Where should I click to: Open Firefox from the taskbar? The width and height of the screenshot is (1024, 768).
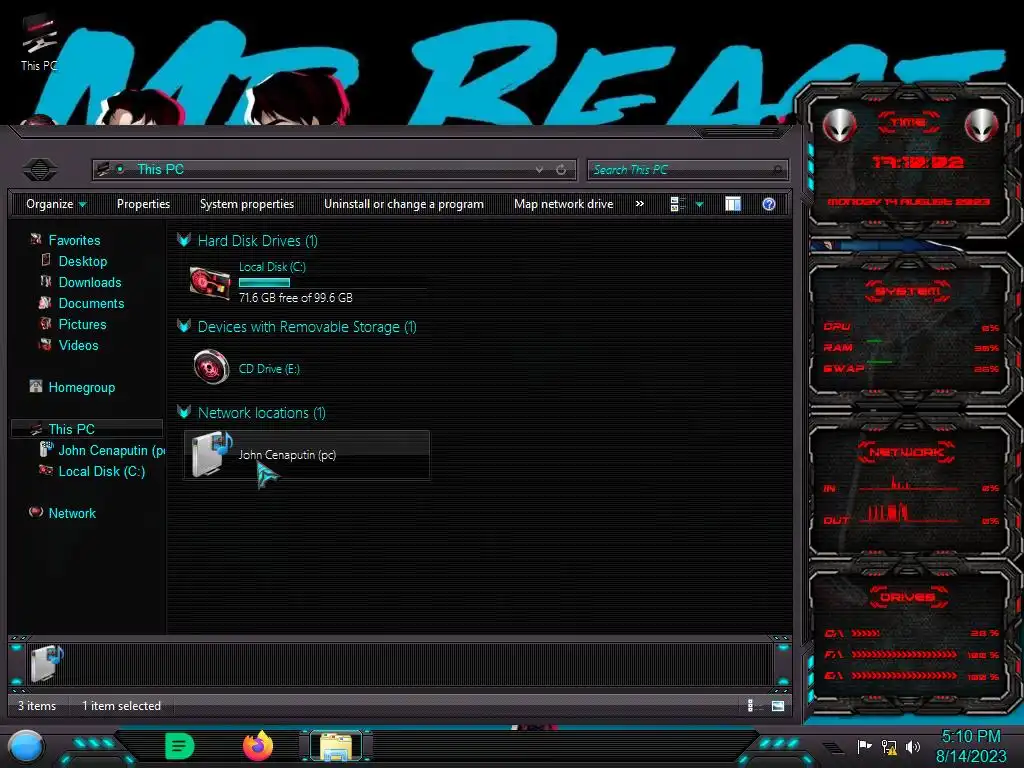(x=258, y=746)
